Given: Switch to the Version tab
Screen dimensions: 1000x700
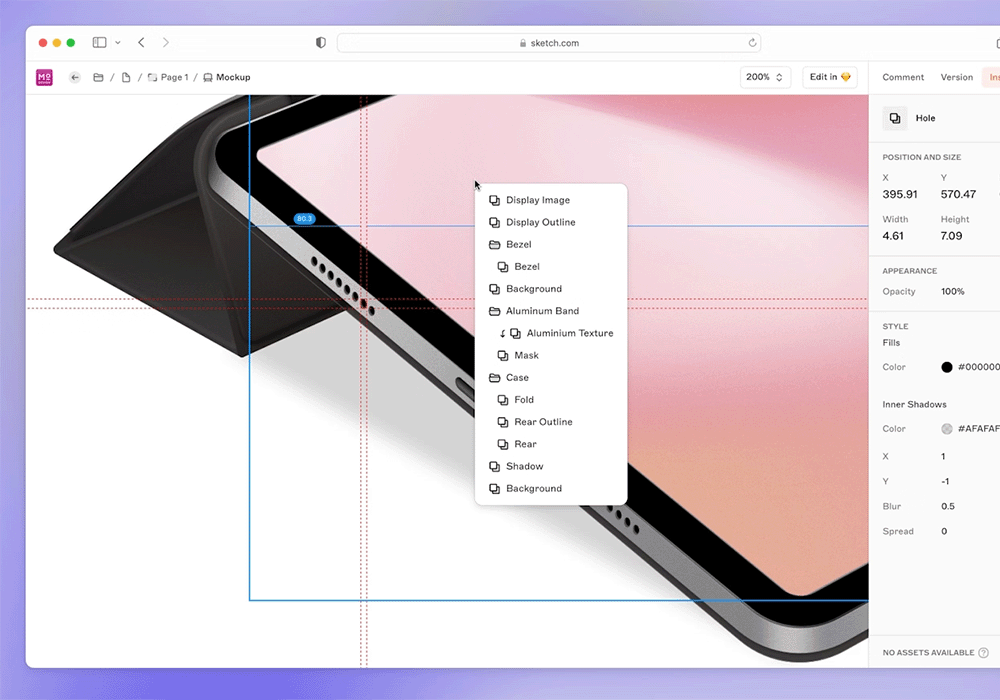Looking at the screenshot, I should pos(957,77).
